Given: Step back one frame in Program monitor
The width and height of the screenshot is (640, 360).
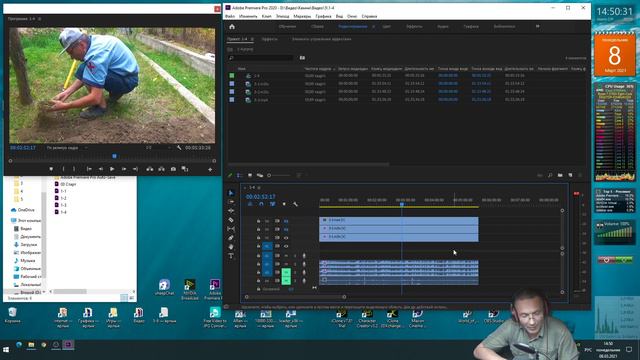Looking at the screenshot, I should coord(100,169).
